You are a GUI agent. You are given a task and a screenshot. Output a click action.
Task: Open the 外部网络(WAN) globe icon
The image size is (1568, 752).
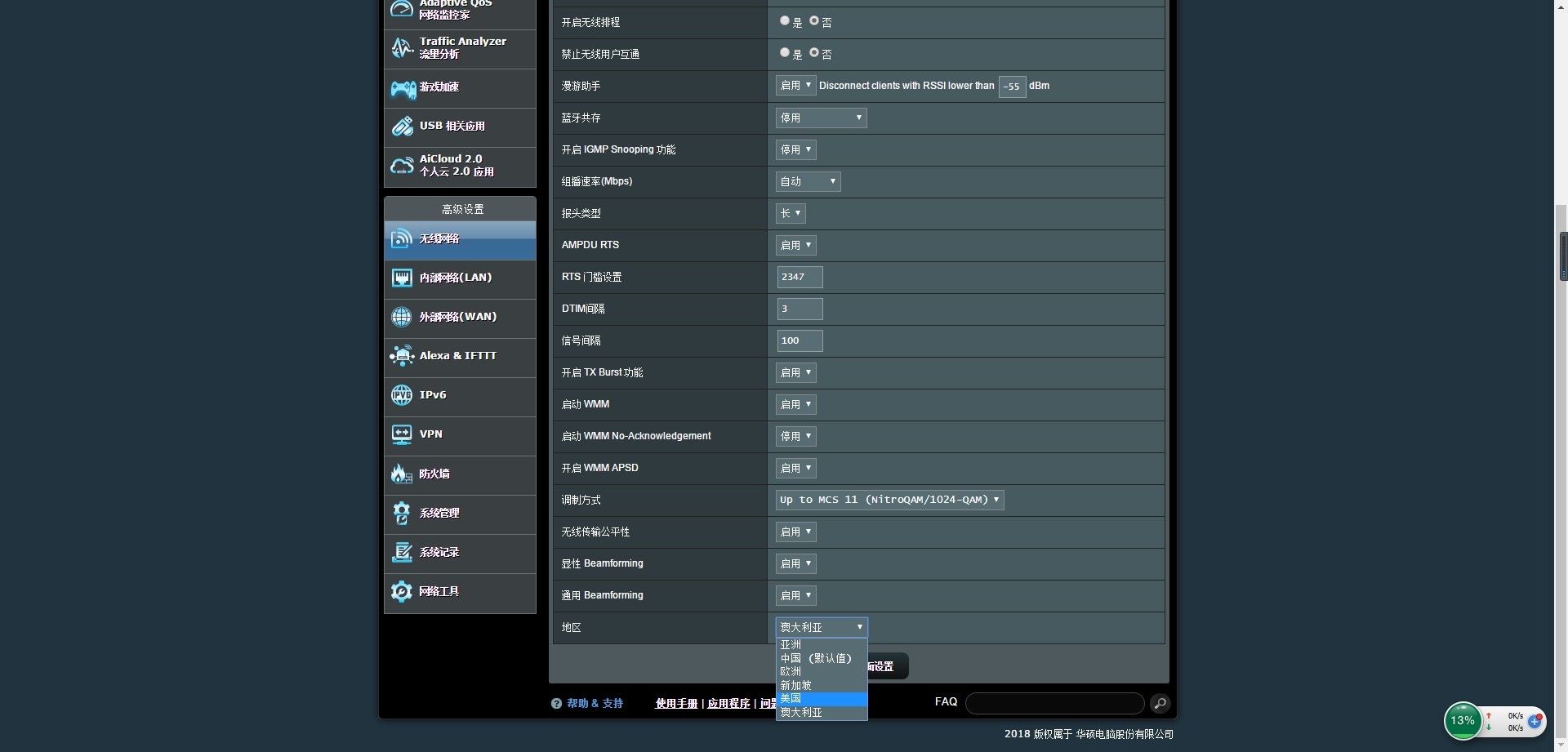[402, 317]
